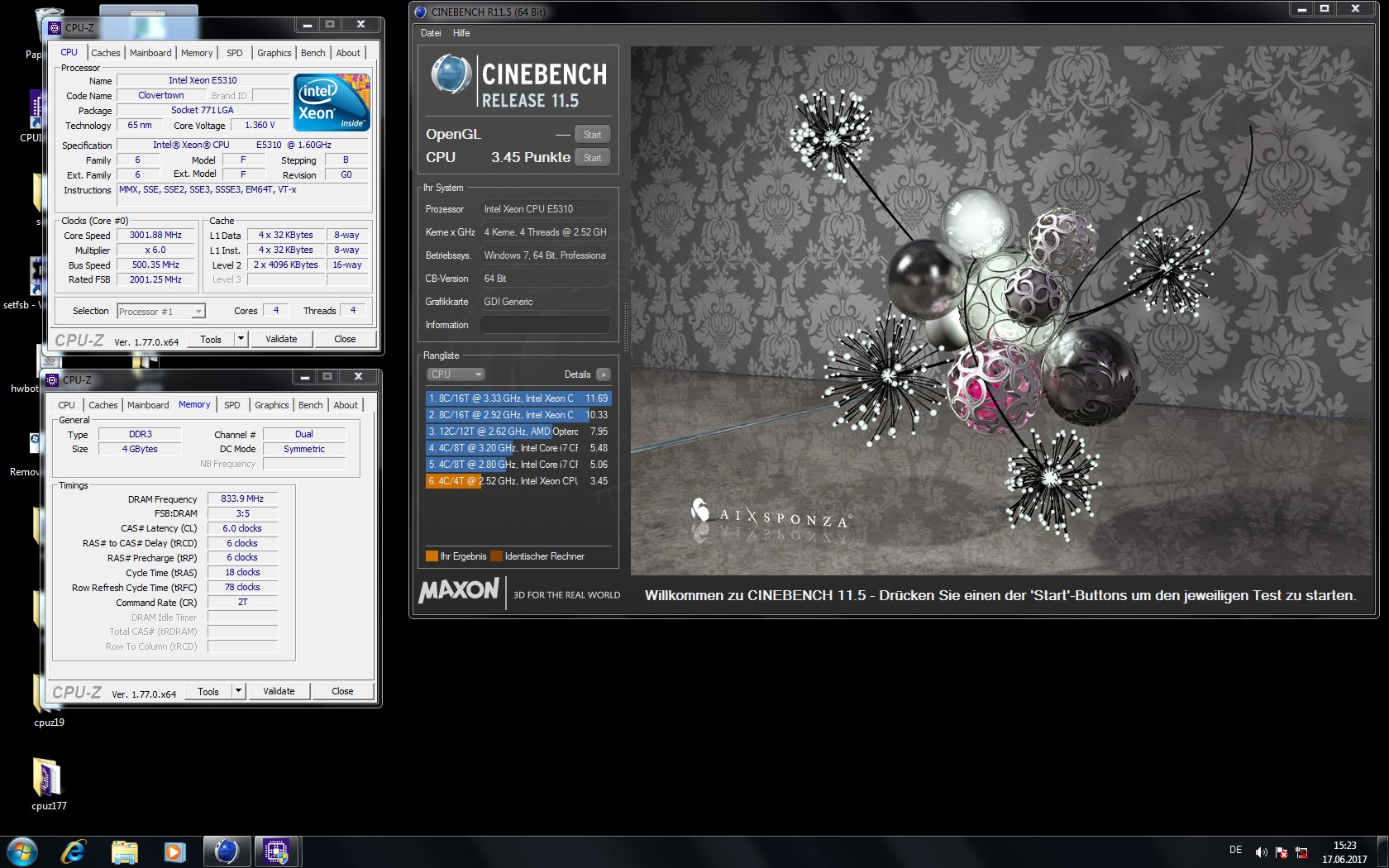
Task: Click Core Speed value 3001.88 MHz
Action: point(155,235)
